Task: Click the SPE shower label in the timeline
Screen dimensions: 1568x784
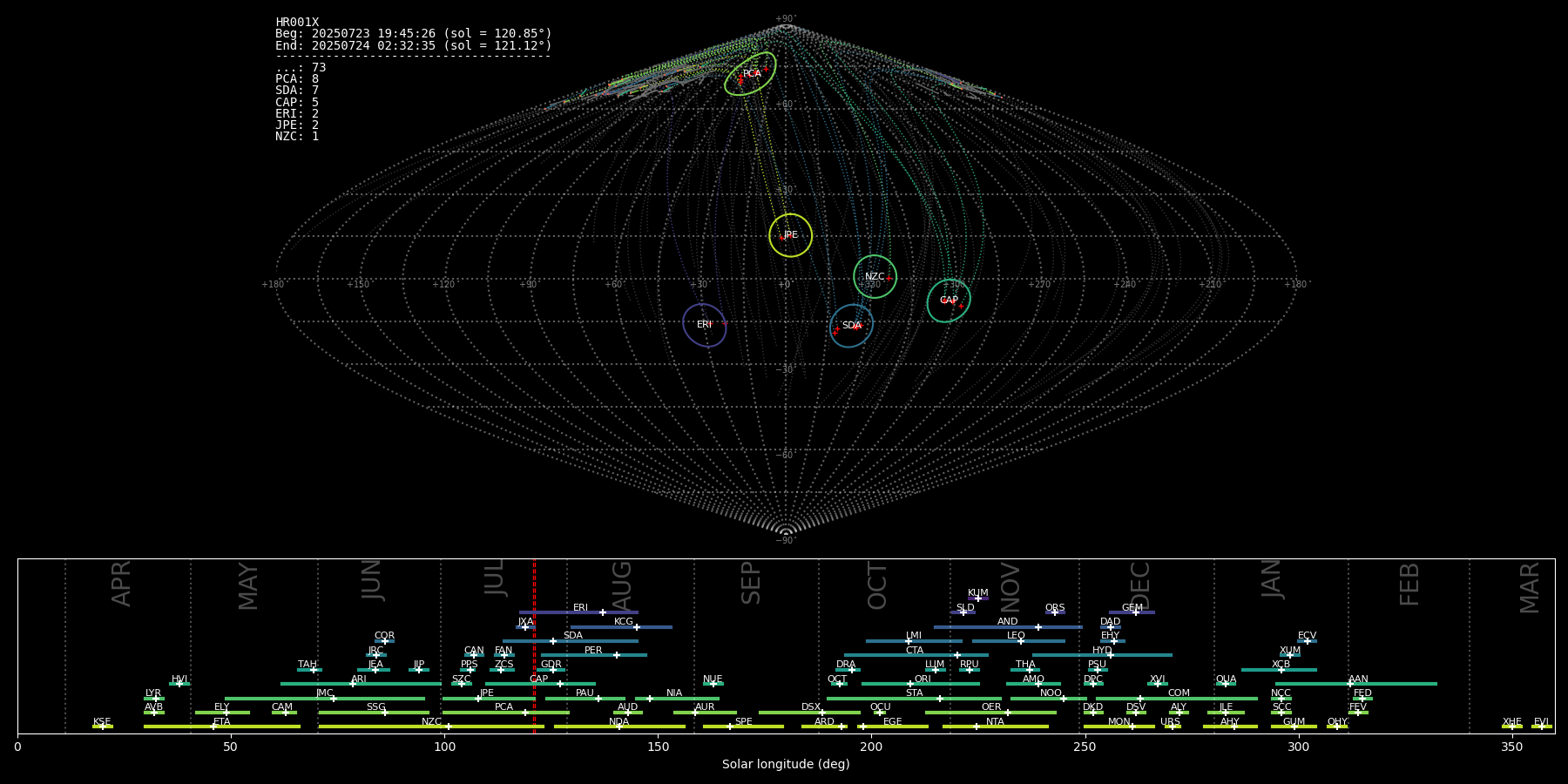Action: tap(743, 722)
